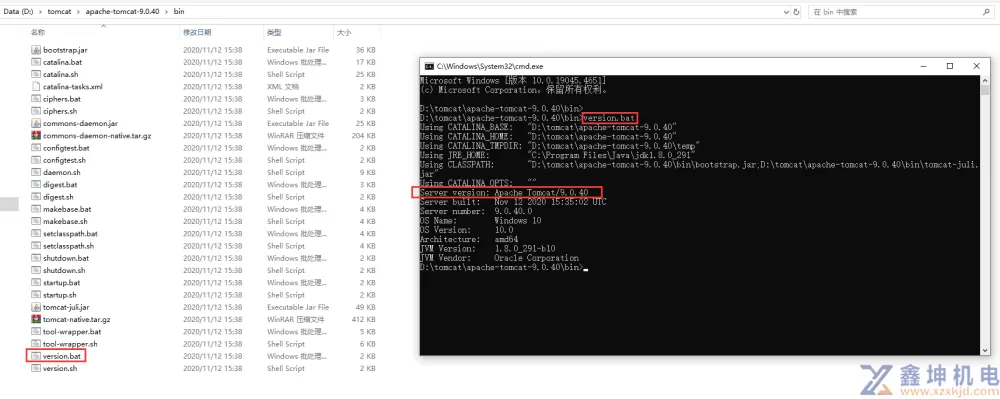Viewport: 1000px width, 399px height.
Task: Expand the Data (D:) breadcrumb arrow
Action: click(41, 11)
